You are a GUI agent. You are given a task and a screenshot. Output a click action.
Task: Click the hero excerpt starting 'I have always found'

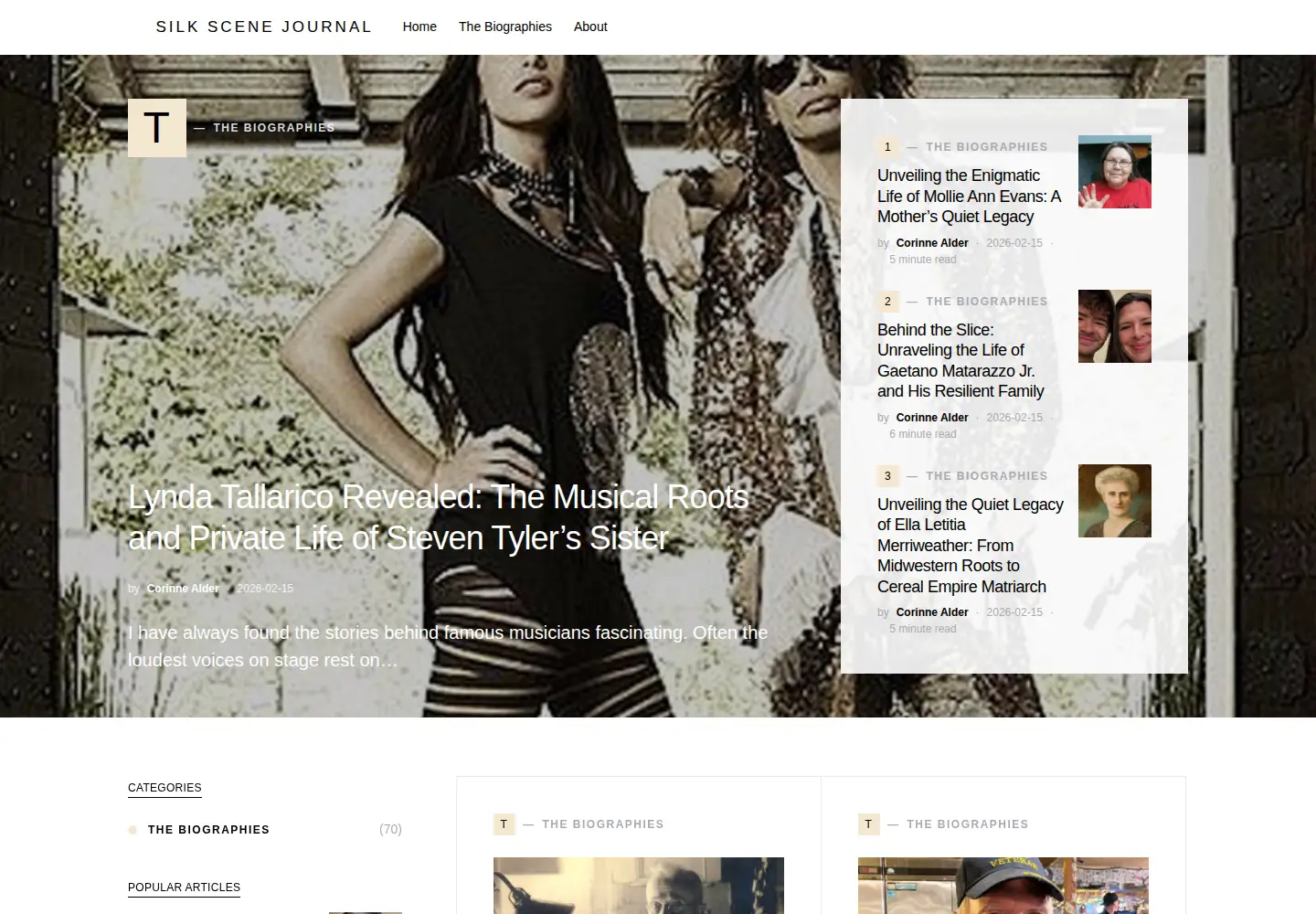(x=448, y=646)
